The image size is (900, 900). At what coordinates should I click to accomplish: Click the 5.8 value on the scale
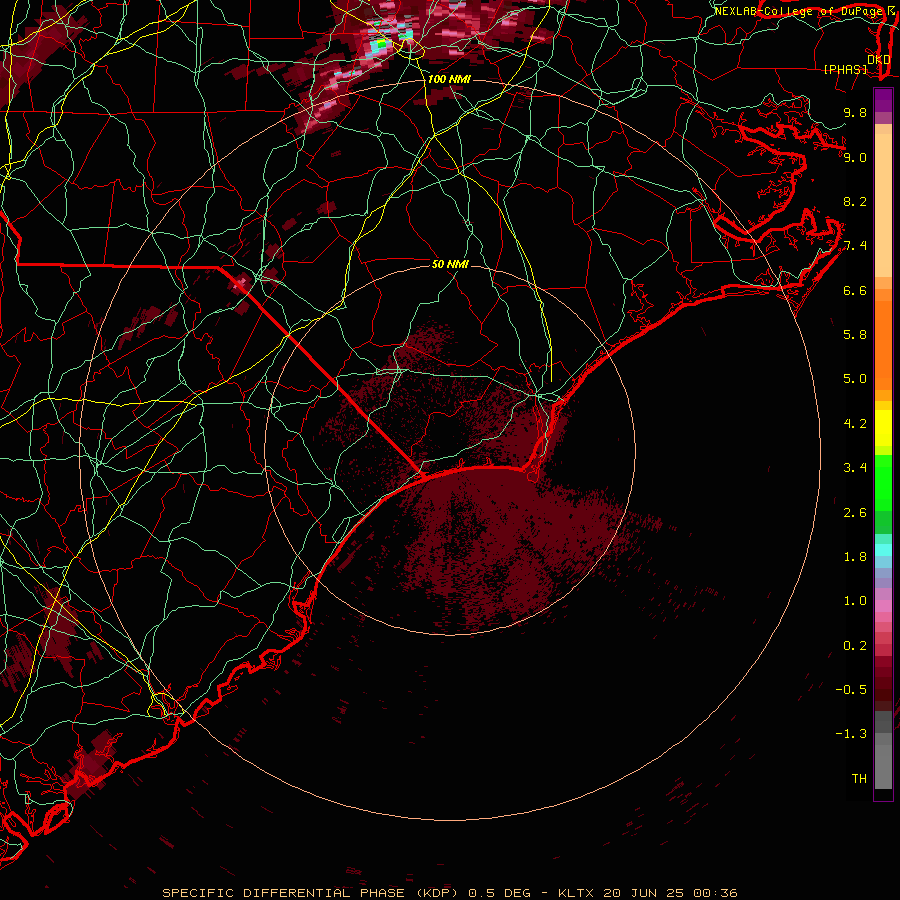click(855, 335)
